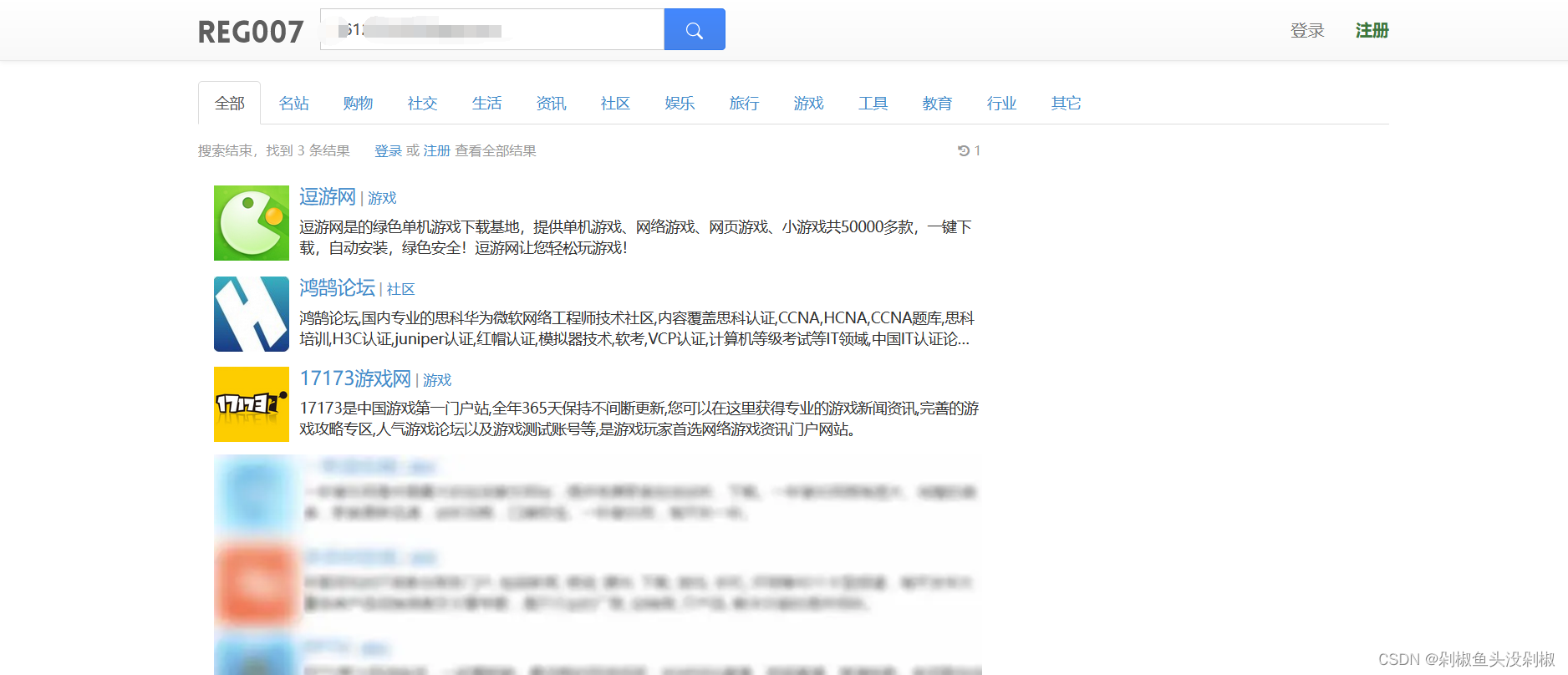Click the text 搜索结束，找到 3 条结果
Screen dimensions: 1568x675
click(274, 150)
